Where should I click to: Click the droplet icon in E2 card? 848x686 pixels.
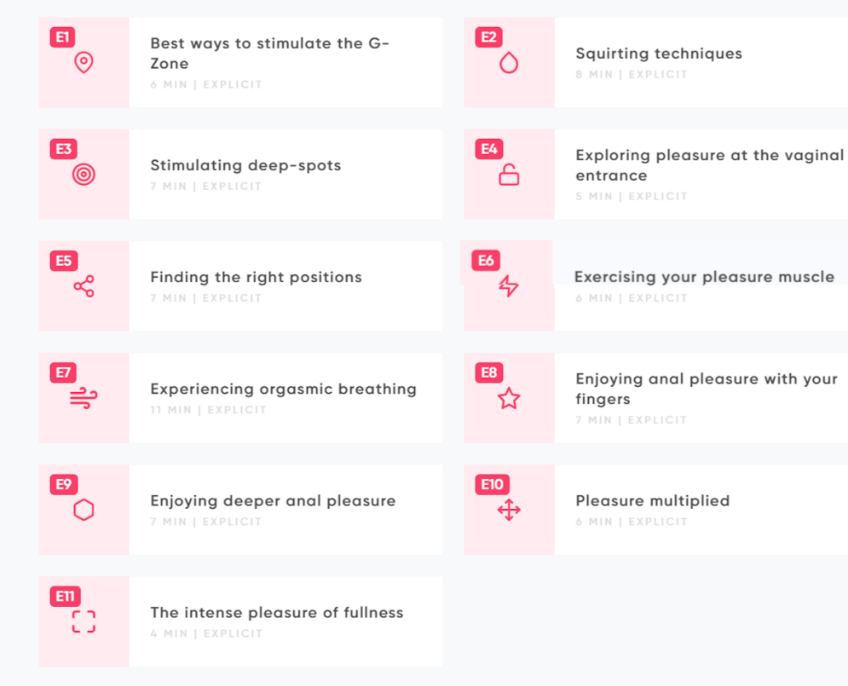click(x=509, y=63)
